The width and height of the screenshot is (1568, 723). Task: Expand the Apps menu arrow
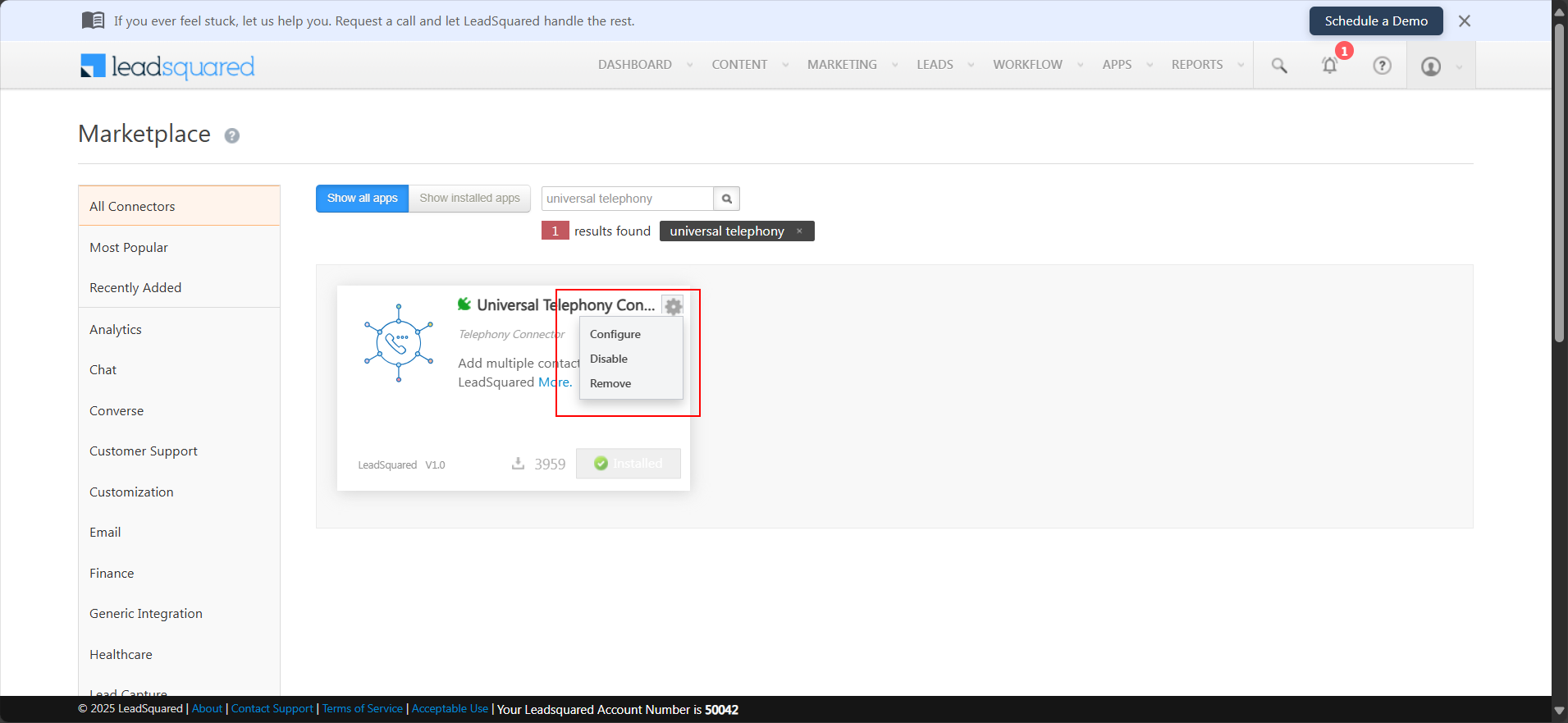coord(1150,66)
